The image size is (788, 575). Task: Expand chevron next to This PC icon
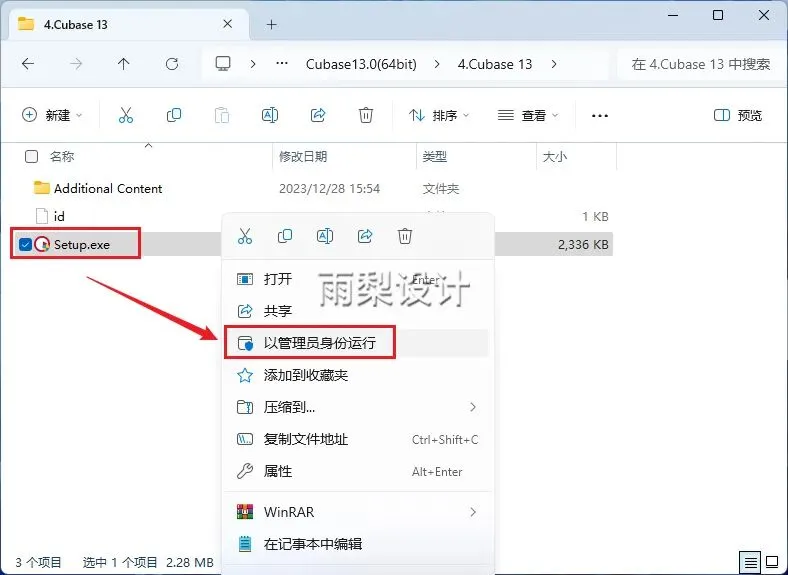[x=253, y=64]
